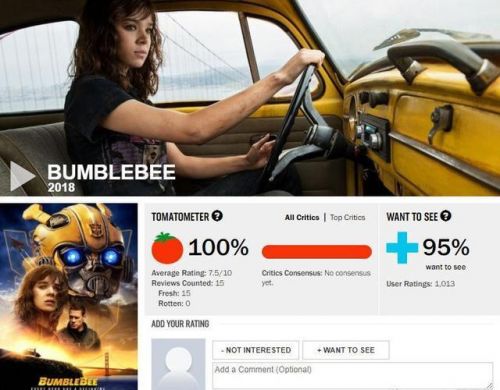Viewport: 500px width, 390px height.
Task: Switch to the Top Critics tab
Action: 348,217
